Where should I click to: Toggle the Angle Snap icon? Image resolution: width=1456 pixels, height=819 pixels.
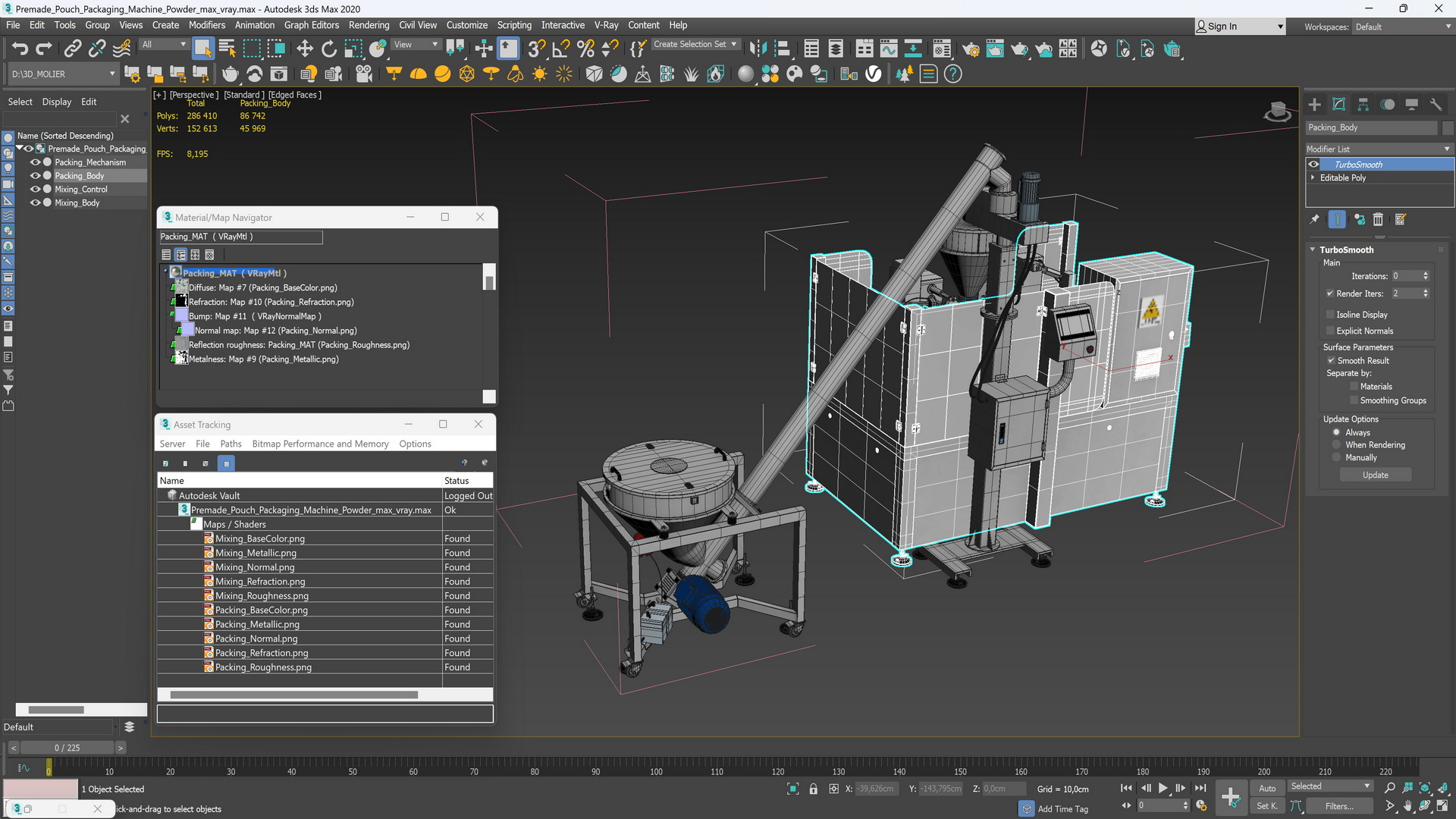[x=561, y=49]
